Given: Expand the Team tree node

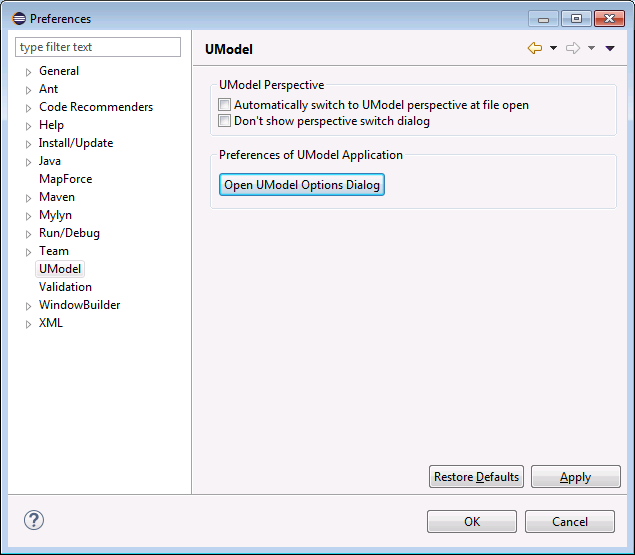Looking at the screenshot, I should tap(28, 252).
